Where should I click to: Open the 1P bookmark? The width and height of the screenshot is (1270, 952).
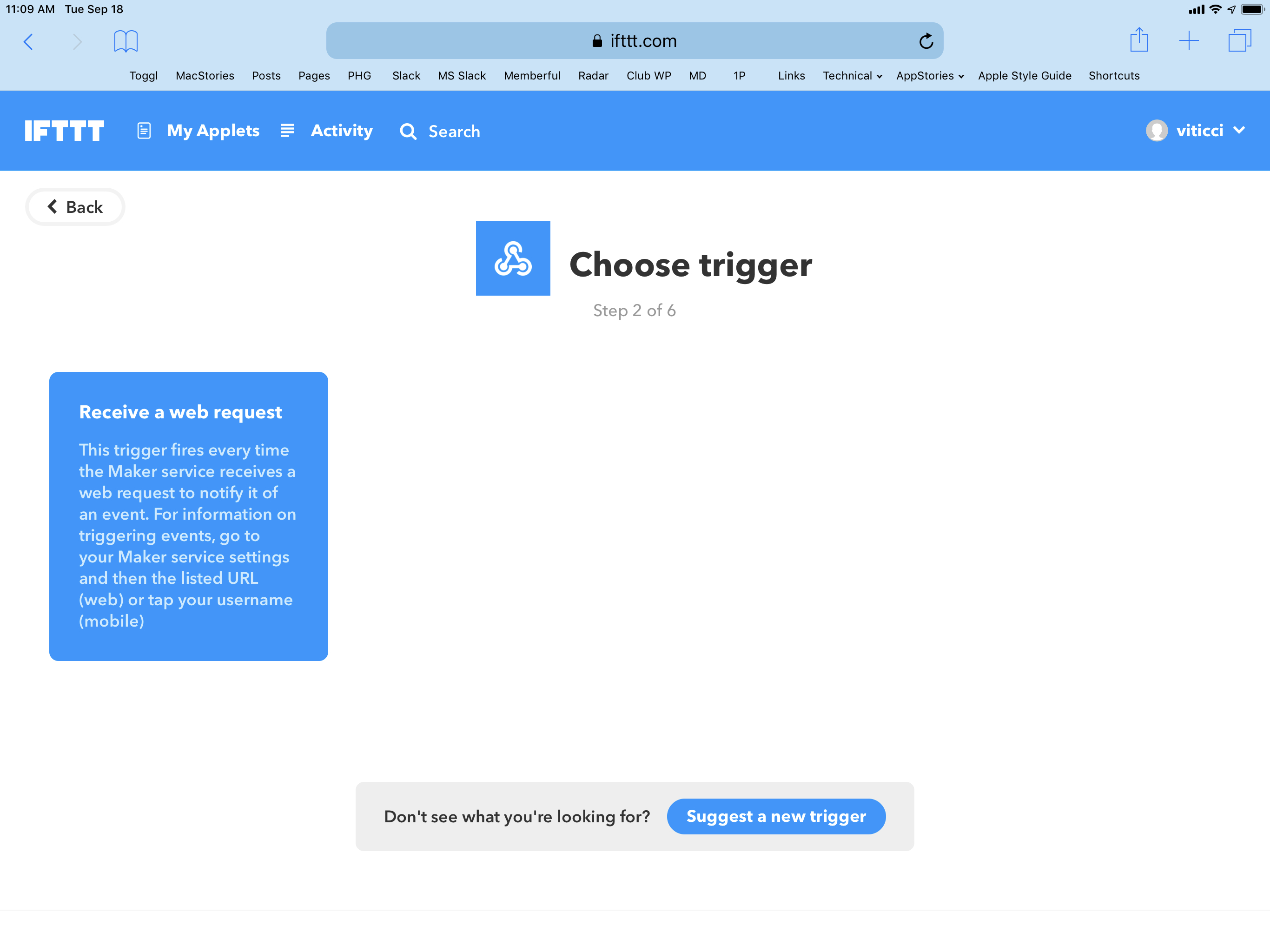[x=740, y=76]
